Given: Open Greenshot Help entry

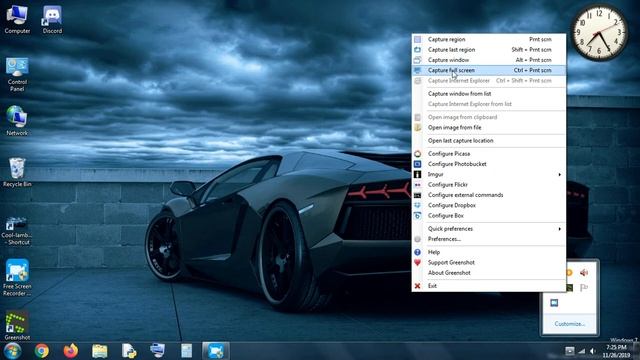Looking at the screenshot, I should click(x=489, y=252).
